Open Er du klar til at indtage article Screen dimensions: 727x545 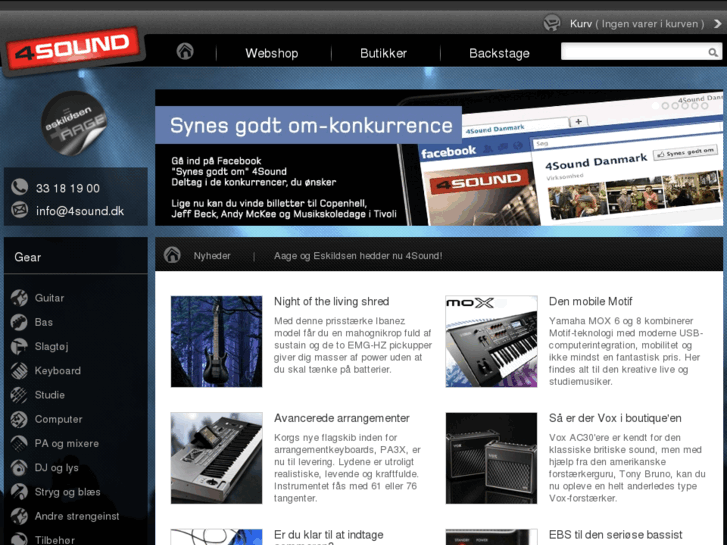click(x=328, y=535)
